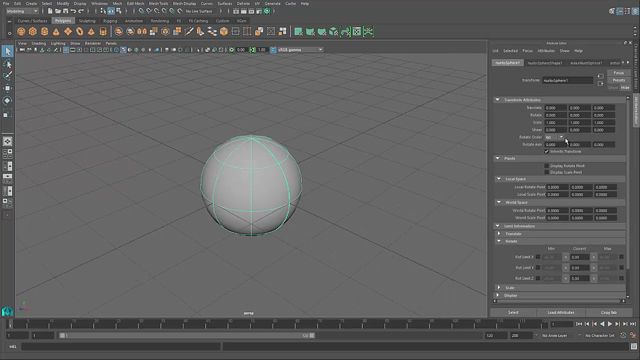Click the Multi-Cut knife shelf icon
This screenshot has width=640, height=360.
tap(189, 31)
